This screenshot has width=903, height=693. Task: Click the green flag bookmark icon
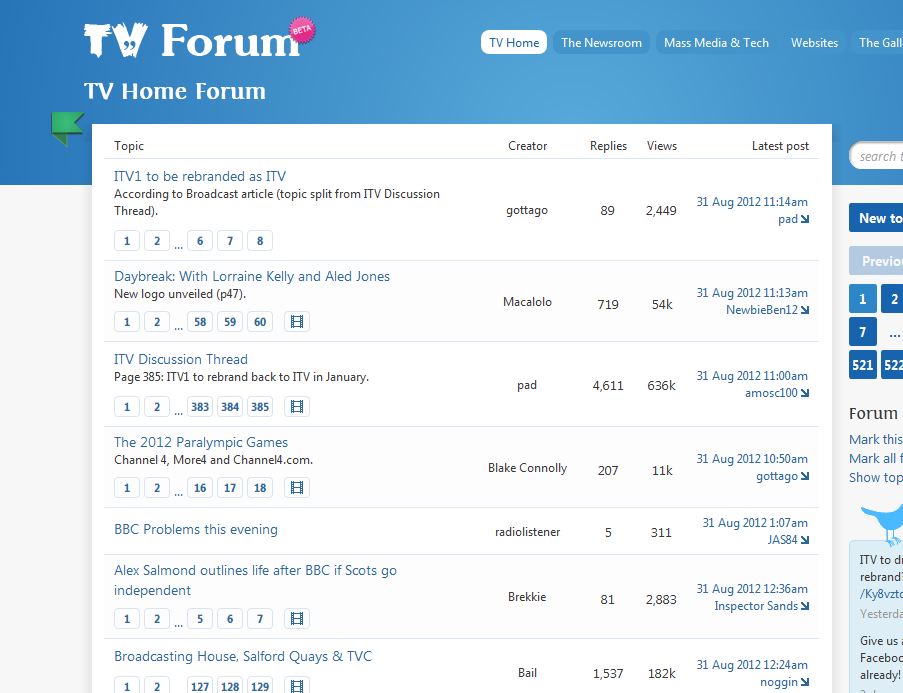point(67,128)
